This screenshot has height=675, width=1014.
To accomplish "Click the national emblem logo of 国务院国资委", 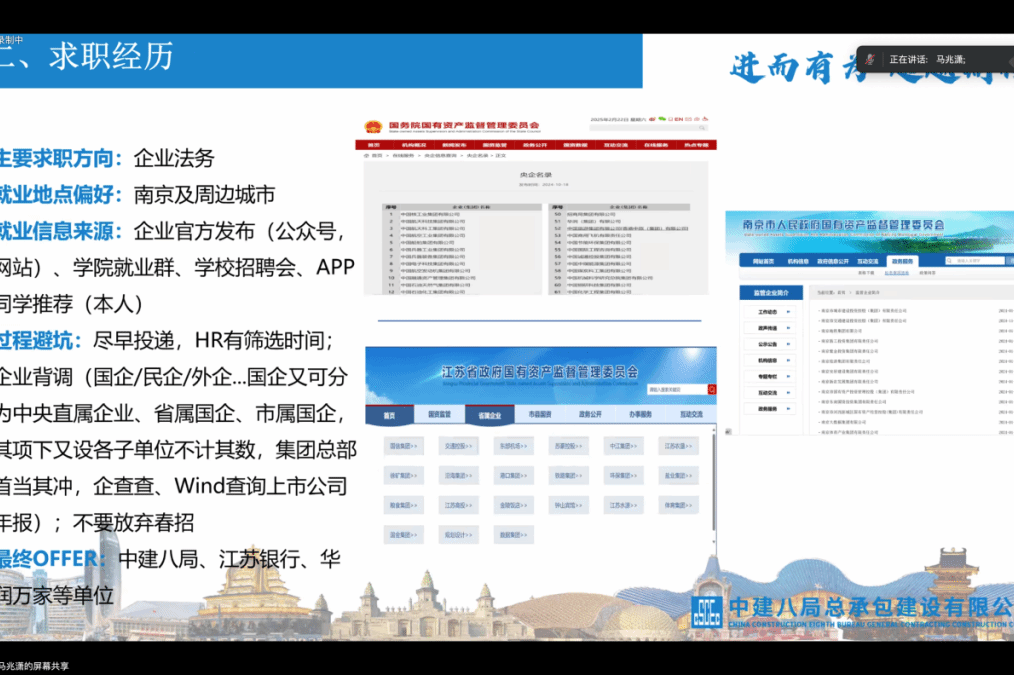I will pyautogui.click(x=373, y=127).
